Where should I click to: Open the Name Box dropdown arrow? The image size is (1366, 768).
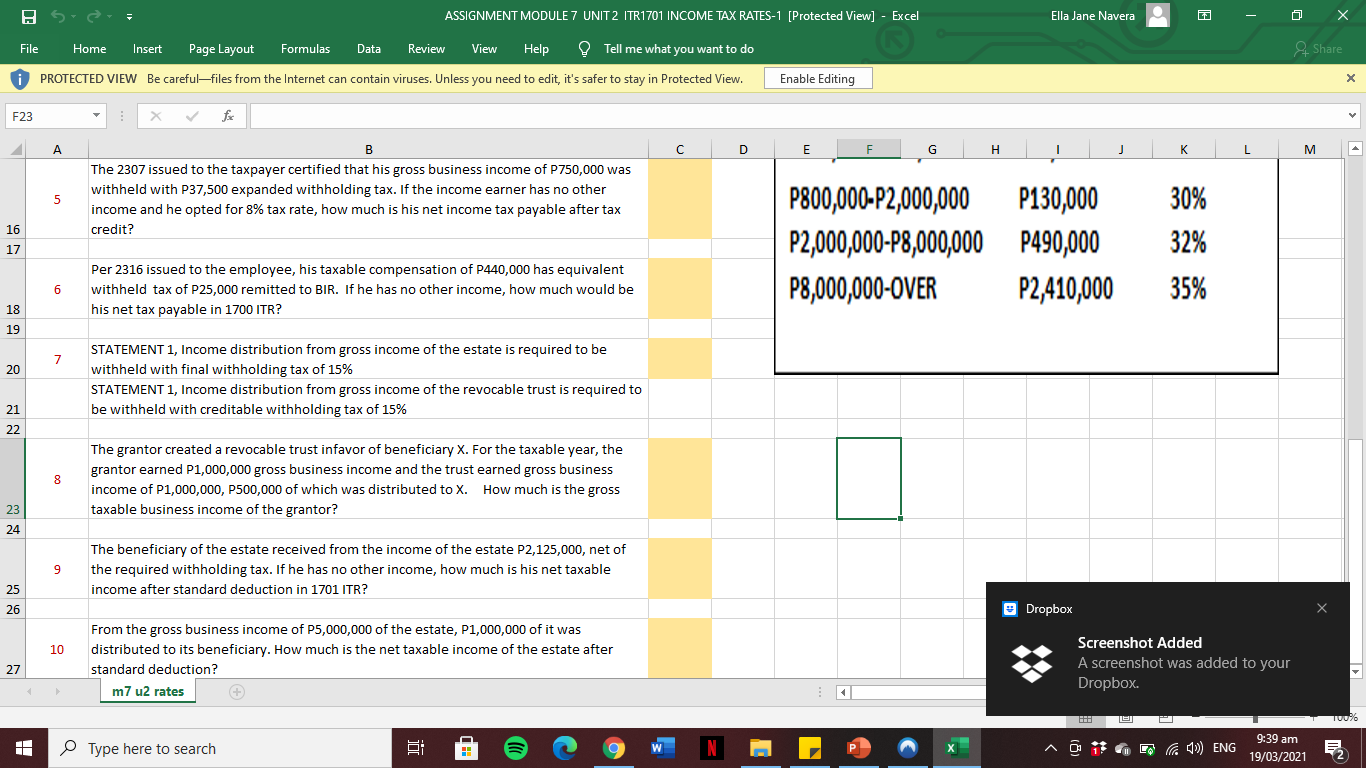pos(97,115)
